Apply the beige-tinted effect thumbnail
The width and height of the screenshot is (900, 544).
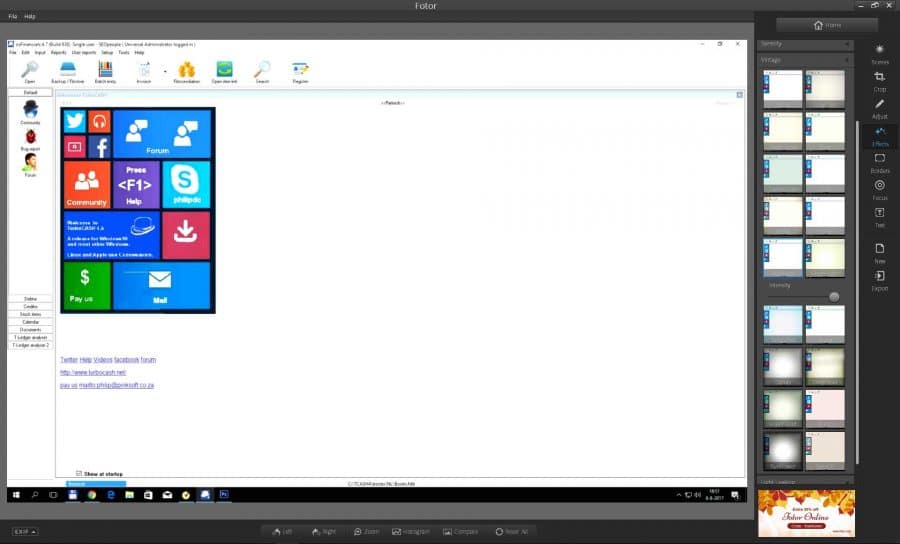pyautogui.click(x=825, y=451)
